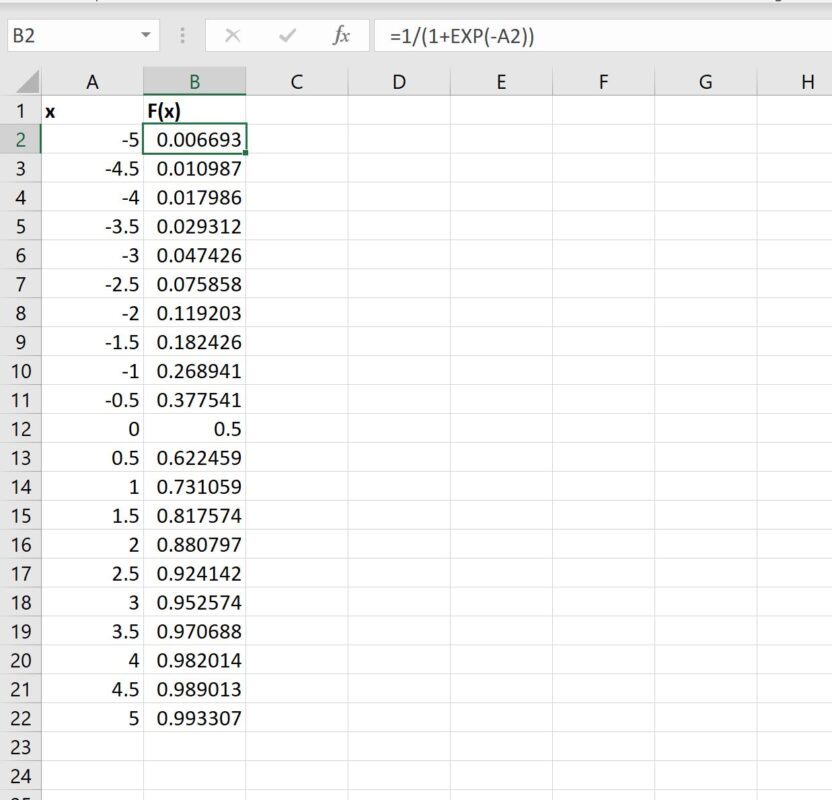Select row 1 header

click(20, 111)
